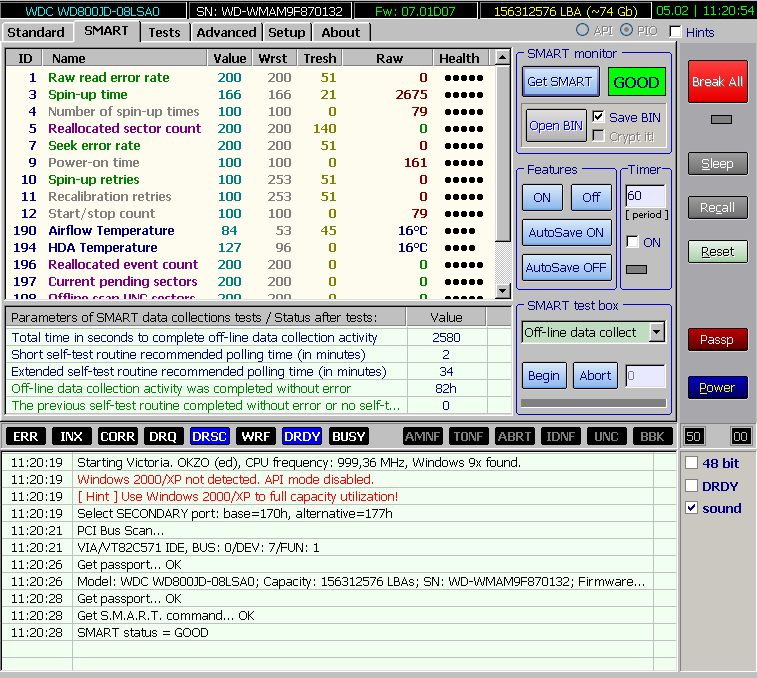The height and width of the screenshot is (678, 757).
Task: Click the SMART table scroll-up arrow
Action: (503, 57)
